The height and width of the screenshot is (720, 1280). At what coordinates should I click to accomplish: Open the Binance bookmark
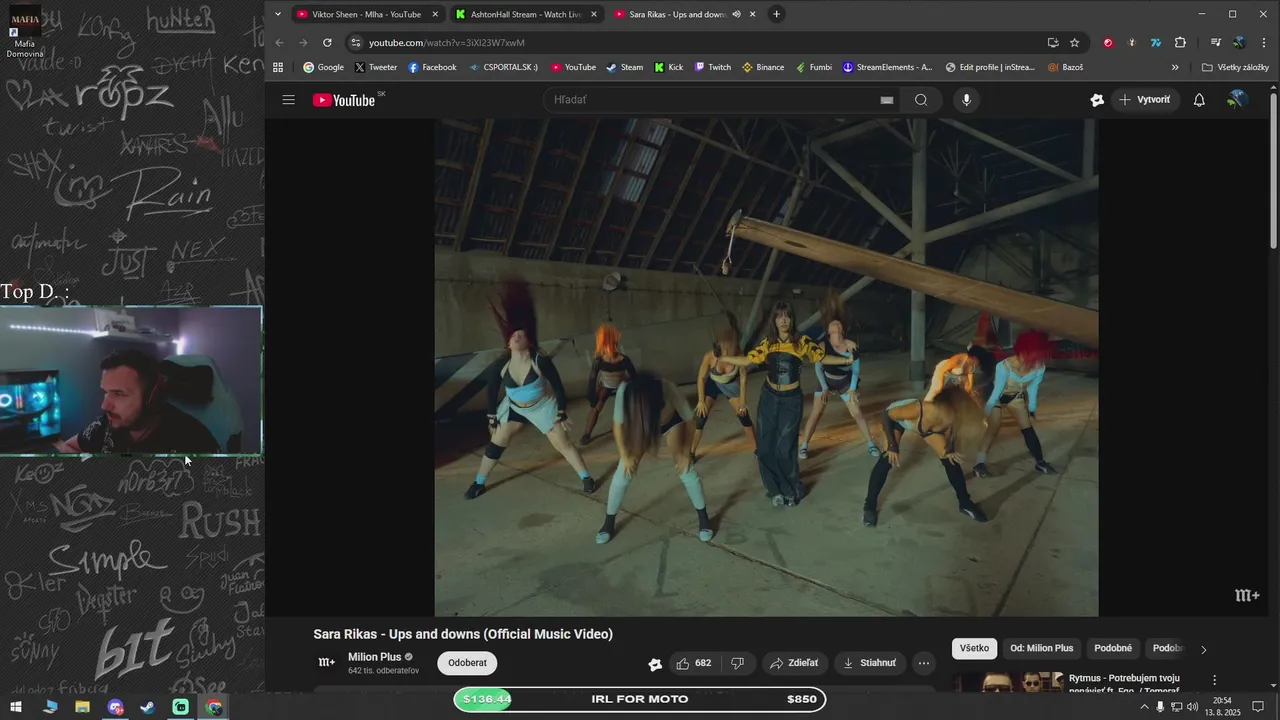(x=763, y=67)
